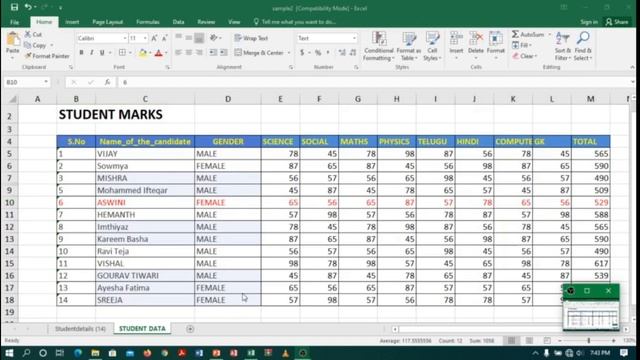Screen dimensions: 640x360
Task: Switch to the Insert ribbon tab
Action: (x=72, y=22)
